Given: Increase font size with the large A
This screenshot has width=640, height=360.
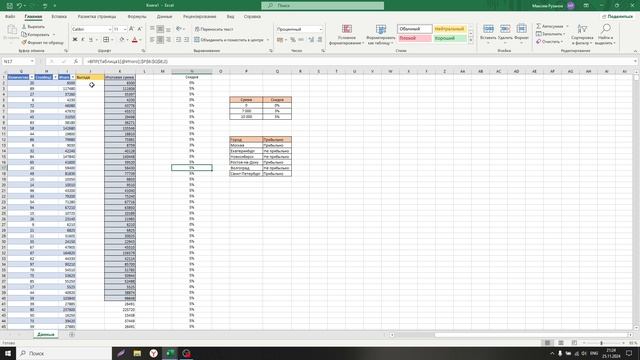Looking at the screenshot, I should 131,29.
